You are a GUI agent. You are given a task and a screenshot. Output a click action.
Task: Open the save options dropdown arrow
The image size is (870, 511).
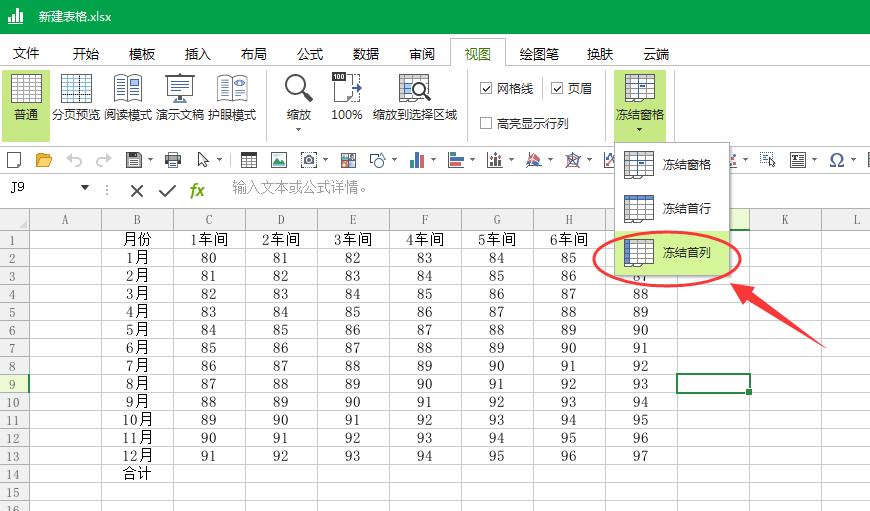(150, 160)
